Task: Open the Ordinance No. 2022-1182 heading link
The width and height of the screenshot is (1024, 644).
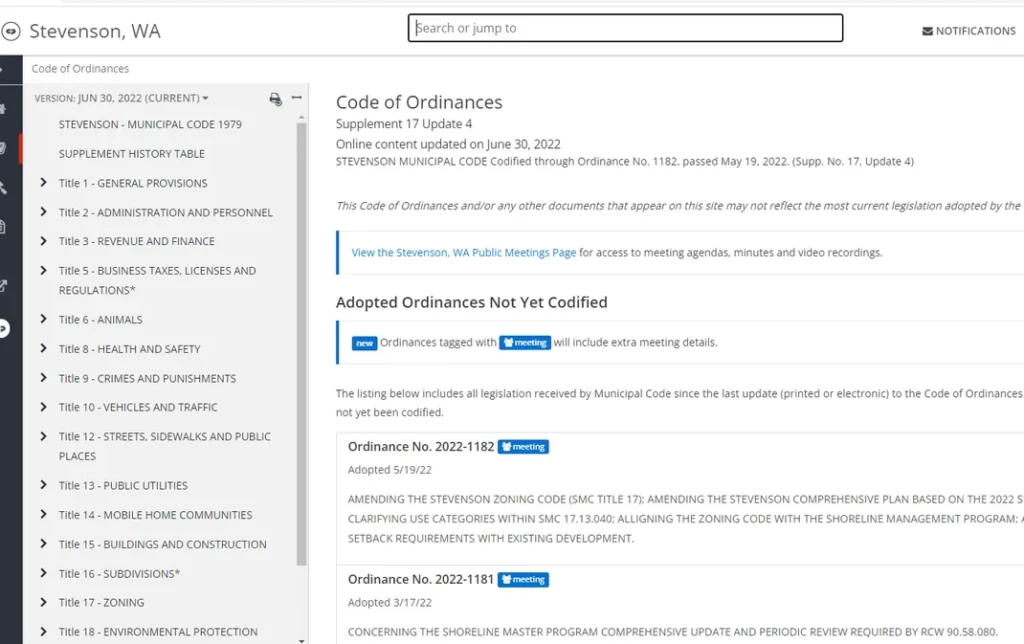Action: pos(421,447)
